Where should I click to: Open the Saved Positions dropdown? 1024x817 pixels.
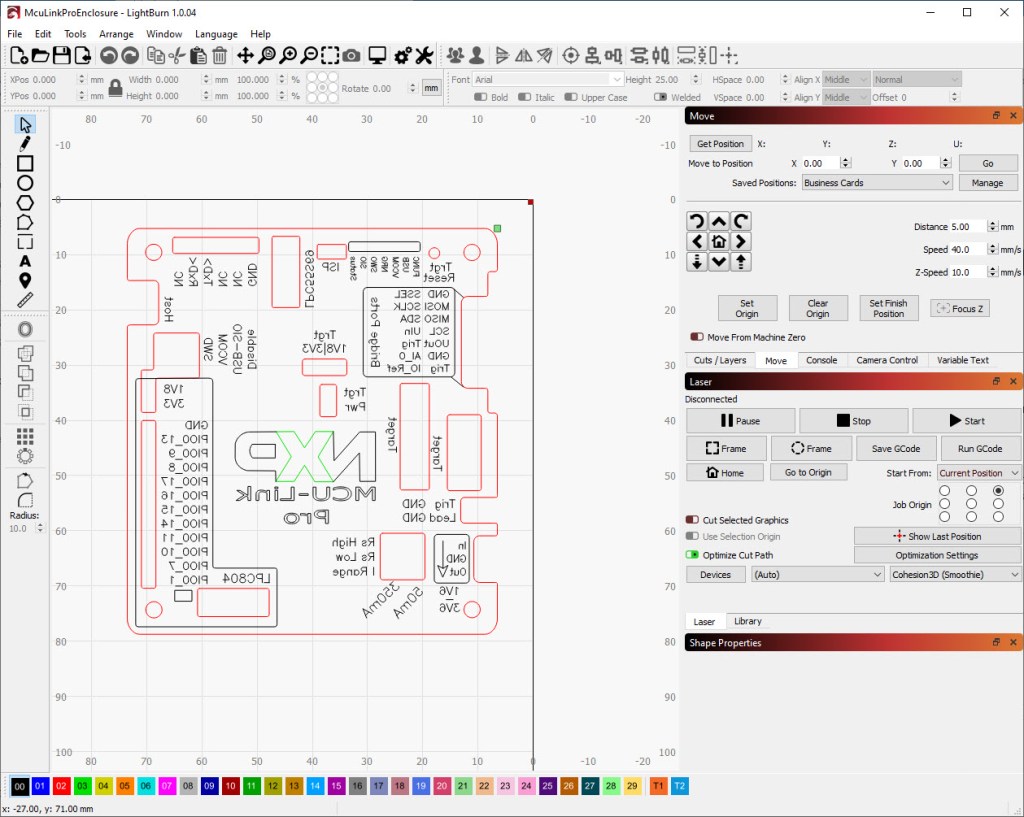(876, 183)
